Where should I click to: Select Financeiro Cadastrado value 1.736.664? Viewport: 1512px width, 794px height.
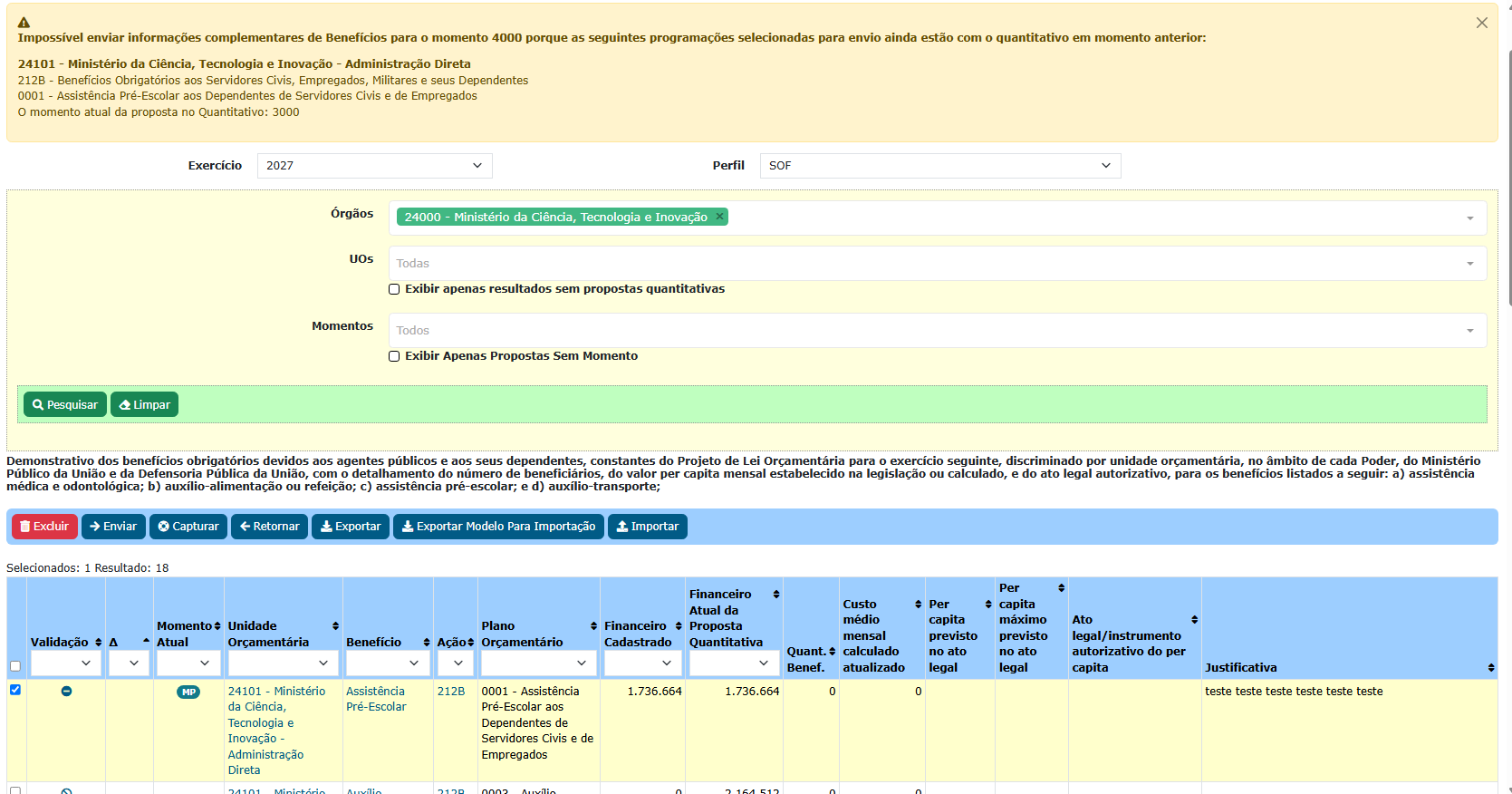click(655, 692)
